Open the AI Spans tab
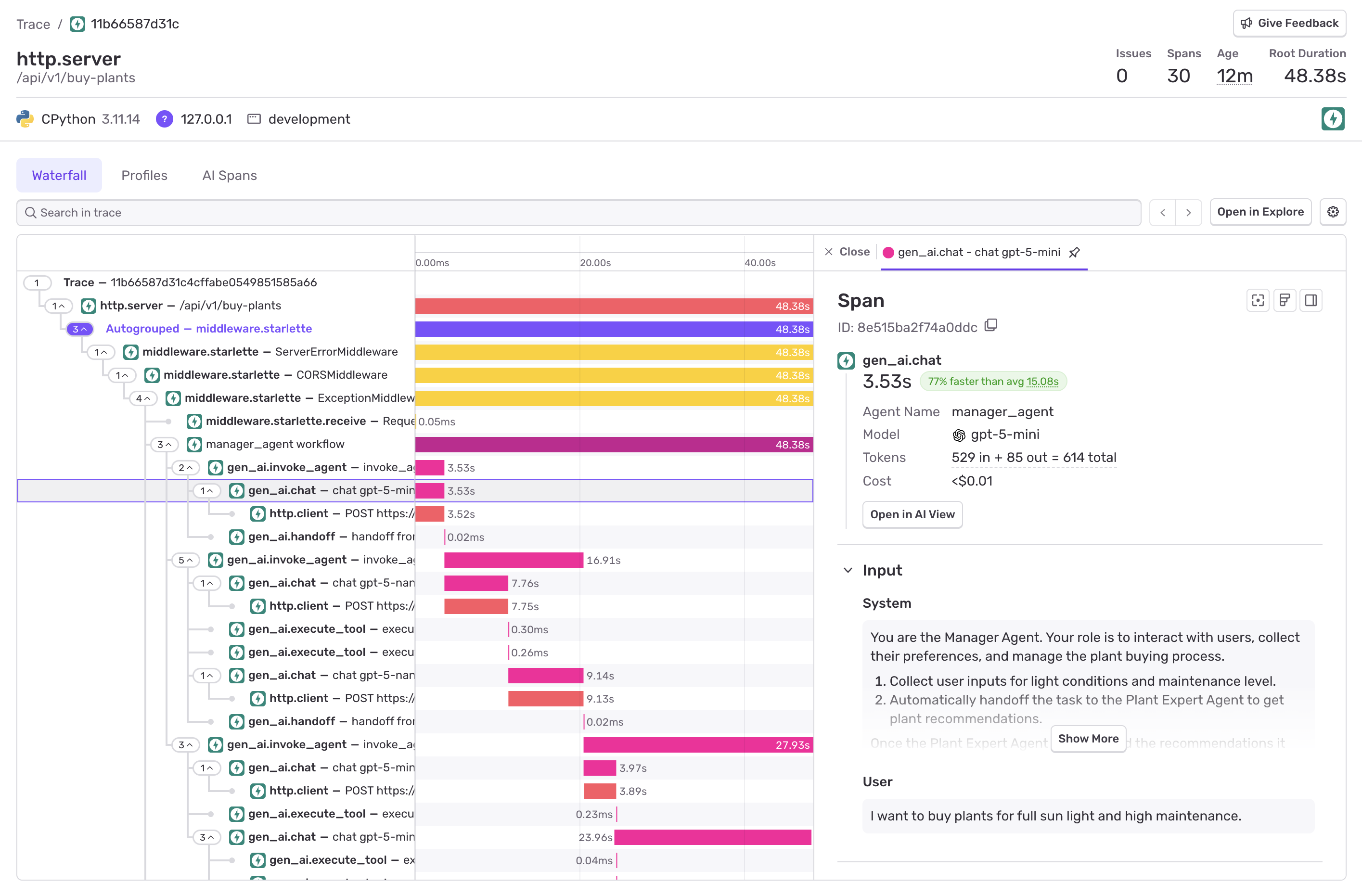Viewport: 1362px width, 896px height. pyautogui.click(x=229, y=175)
